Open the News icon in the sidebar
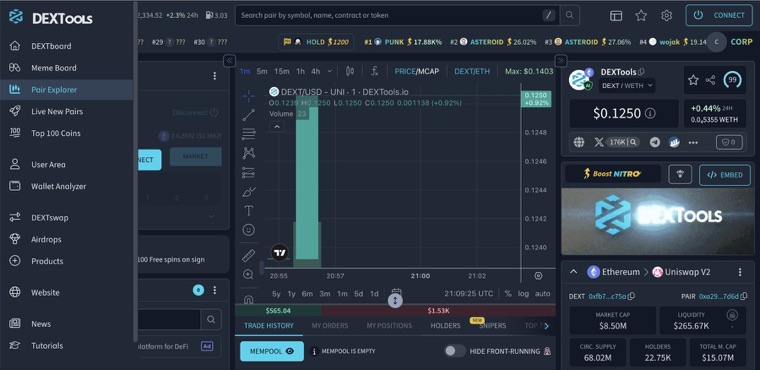 pyautogui.click(x=15, y=323)
